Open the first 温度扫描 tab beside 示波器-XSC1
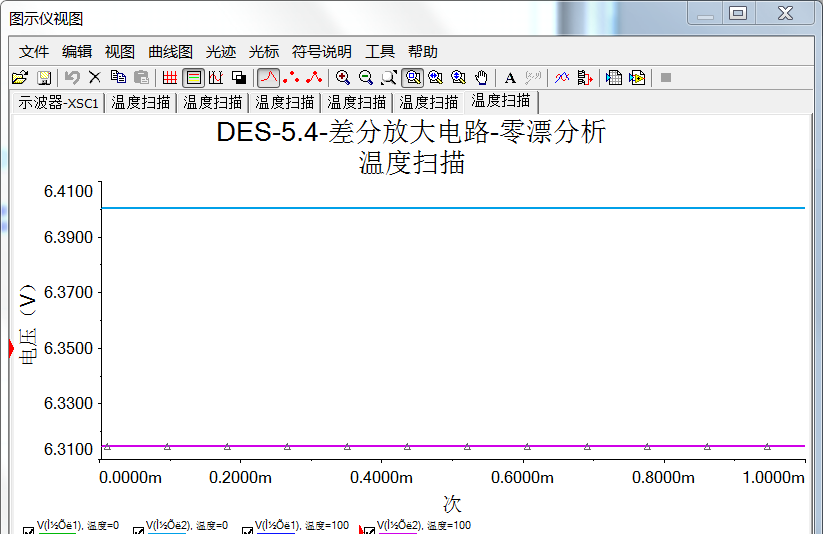Viewport: 823px width, 534px height. pos(140,102)
